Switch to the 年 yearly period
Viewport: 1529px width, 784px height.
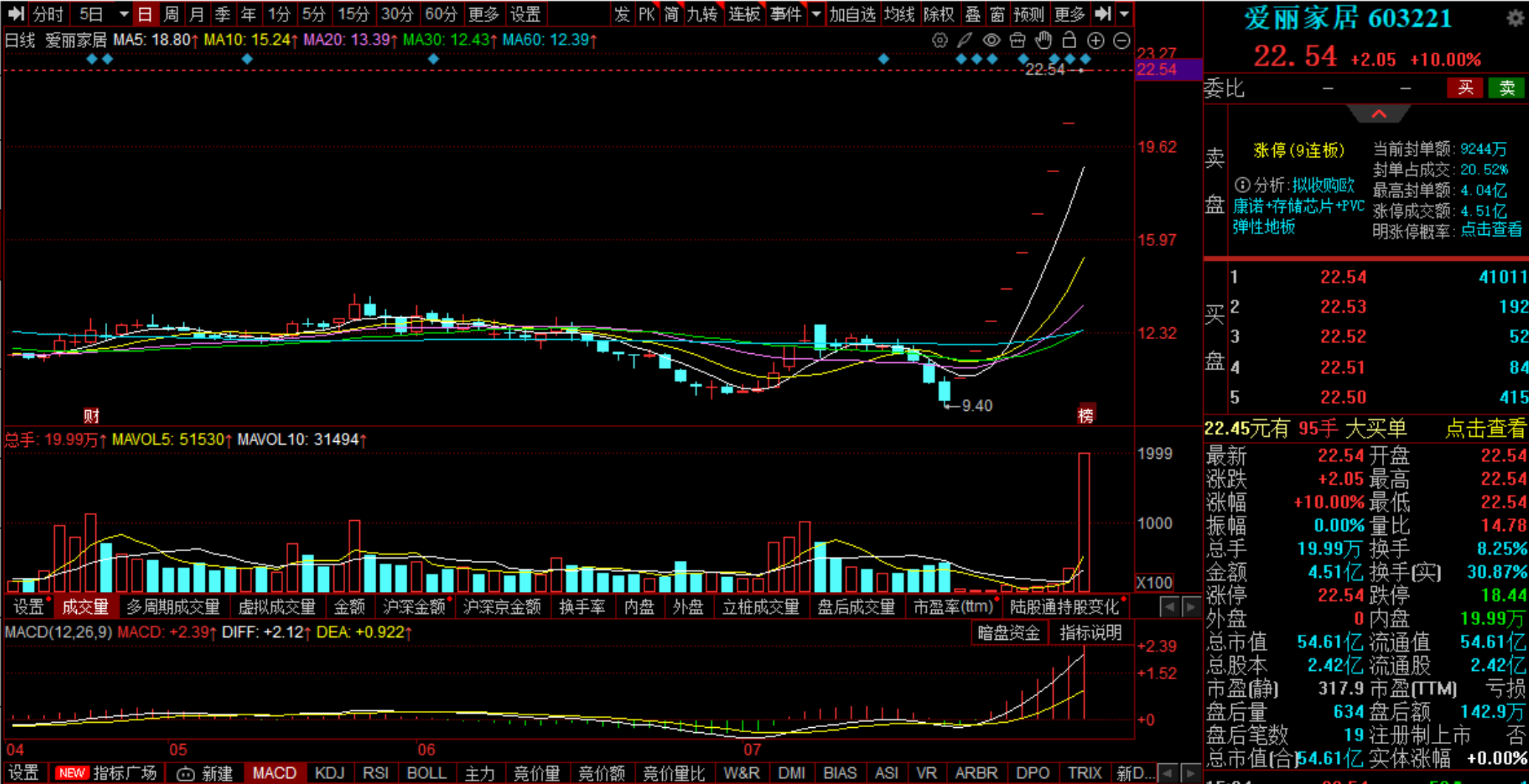[248, 13]
